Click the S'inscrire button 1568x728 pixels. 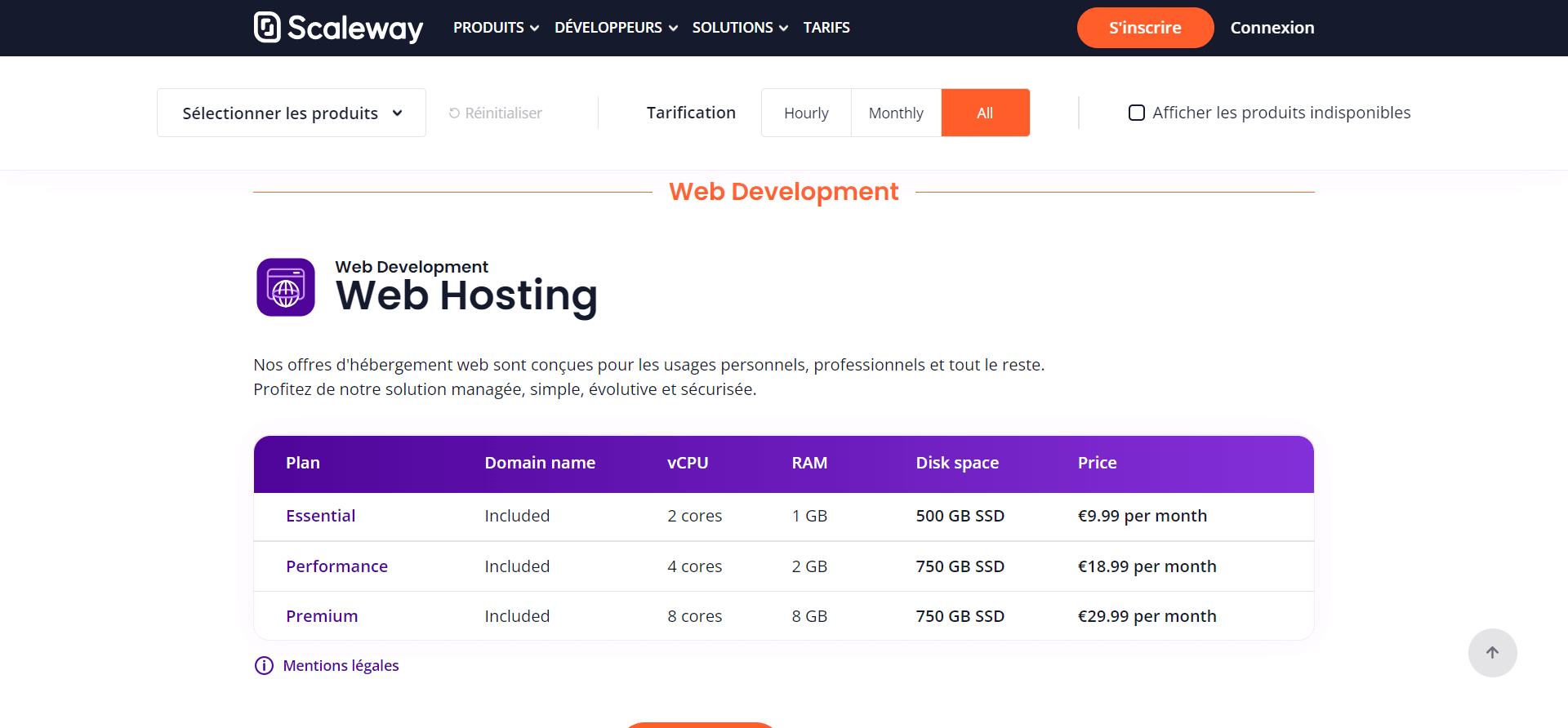click(1145, 28)
